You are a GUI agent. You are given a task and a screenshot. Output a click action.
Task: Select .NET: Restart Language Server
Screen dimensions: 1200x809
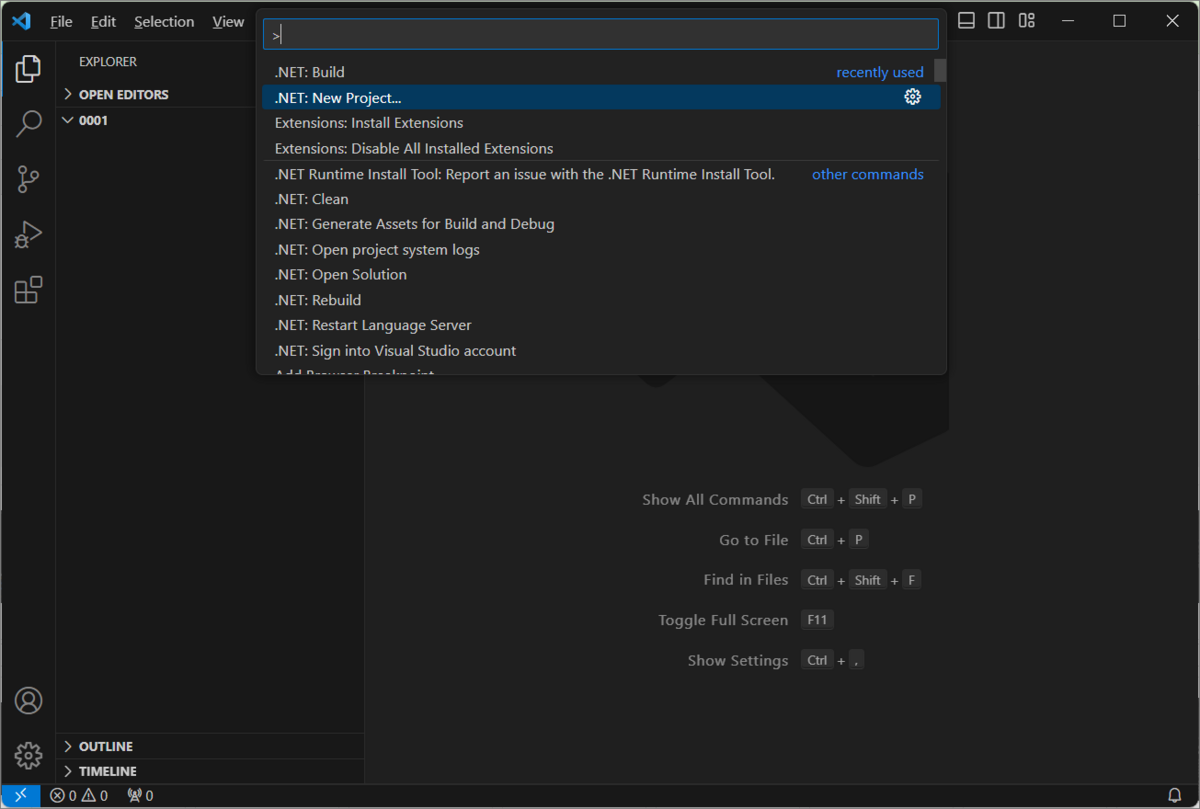600,325
